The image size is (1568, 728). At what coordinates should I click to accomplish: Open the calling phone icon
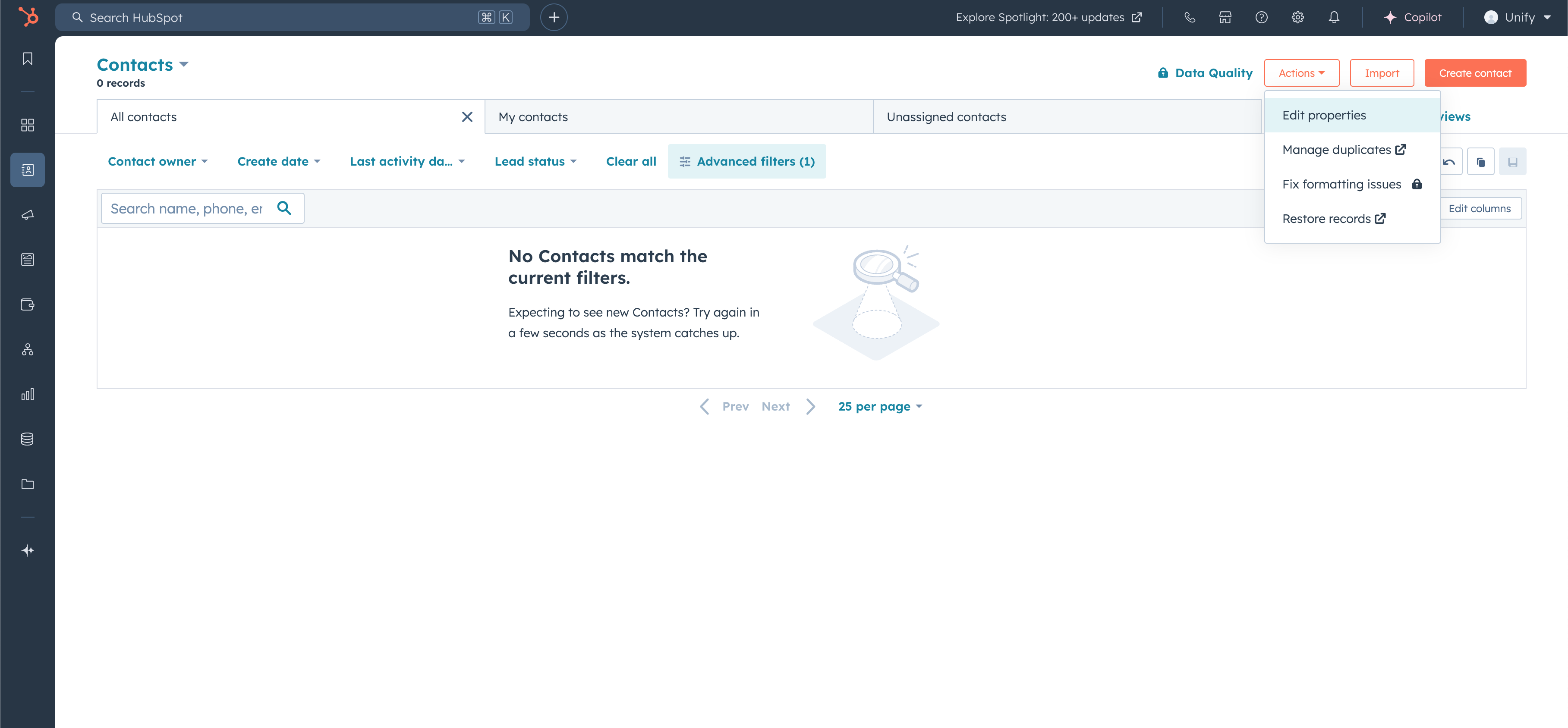(x=1190, y=18)
